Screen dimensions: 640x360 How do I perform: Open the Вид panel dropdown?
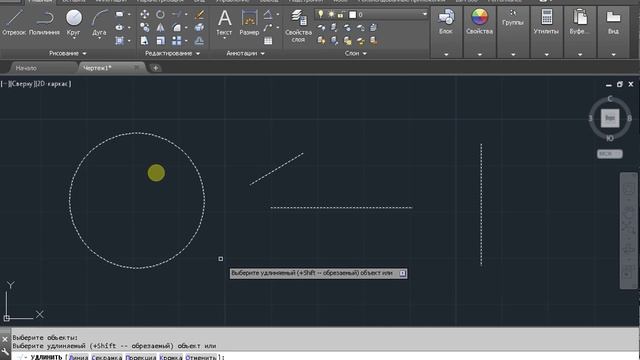(613, 54)
